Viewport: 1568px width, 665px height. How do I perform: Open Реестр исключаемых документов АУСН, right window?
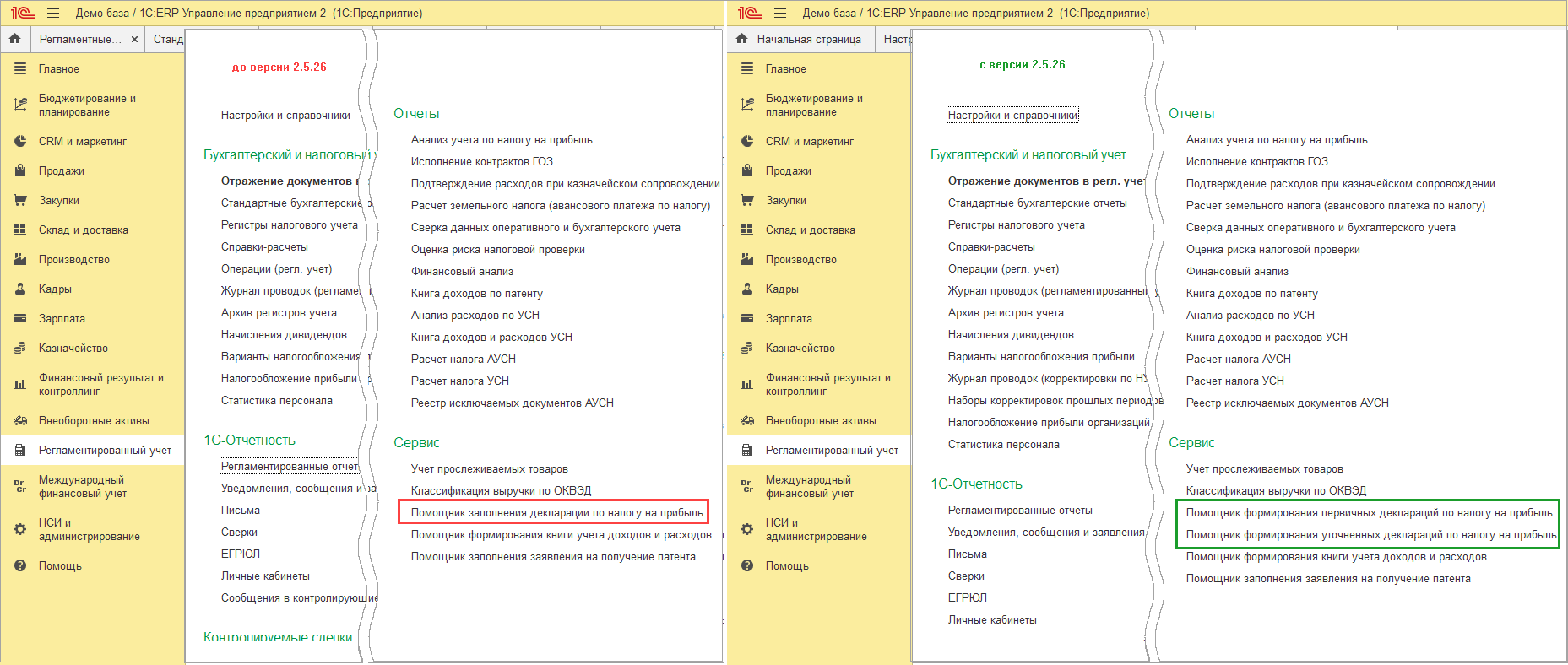(1287, 403)
